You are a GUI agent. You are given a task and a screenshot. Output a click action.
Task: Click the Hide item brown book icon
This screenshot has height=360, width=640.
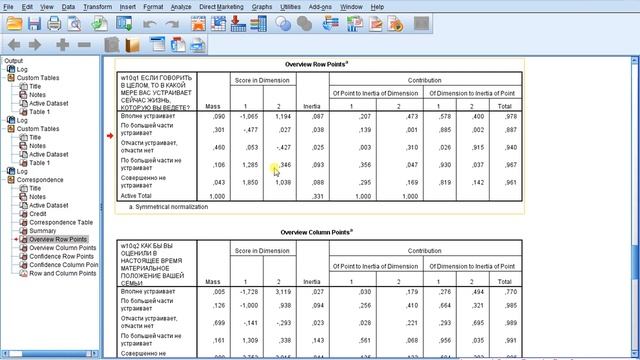(132, 45)
